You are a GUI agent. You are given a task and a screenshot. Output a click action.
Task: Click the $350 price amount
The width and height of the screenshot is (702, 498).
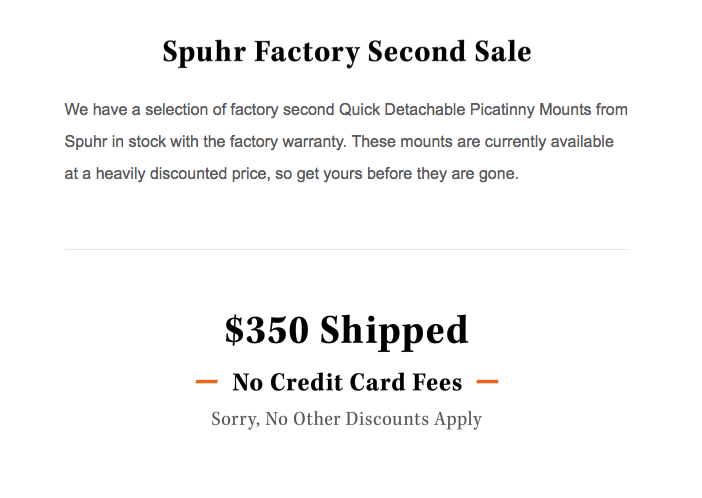tap(267, 331)
